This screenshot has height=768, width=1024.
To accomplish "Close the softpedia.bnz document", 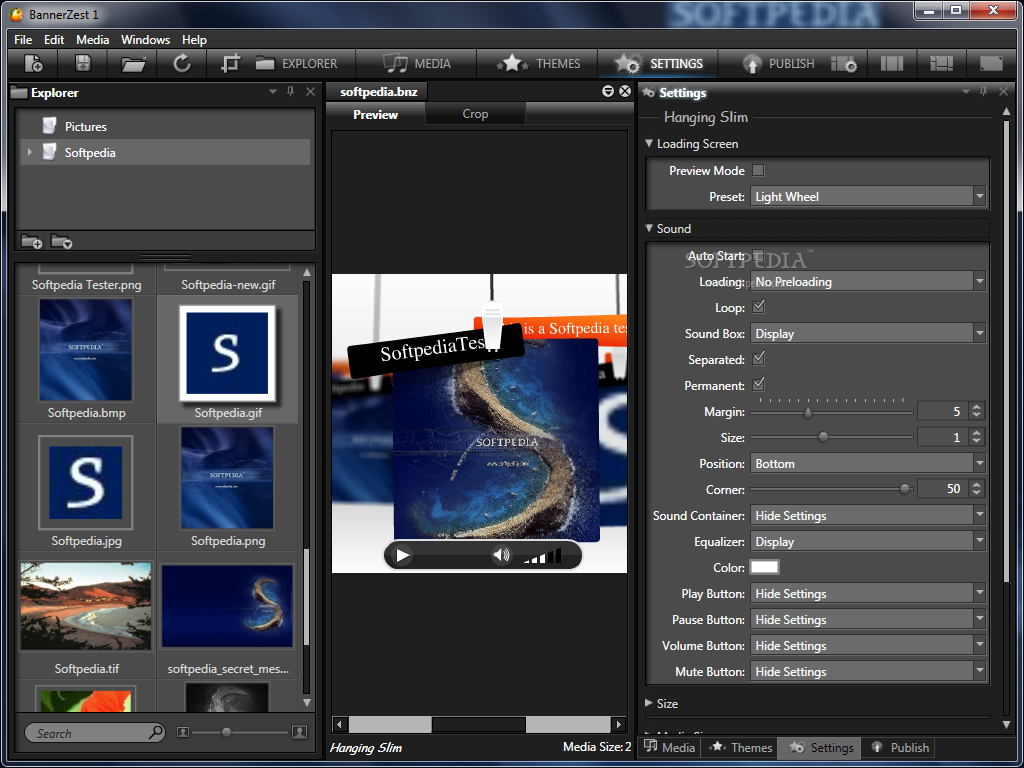I will [625, 91].
